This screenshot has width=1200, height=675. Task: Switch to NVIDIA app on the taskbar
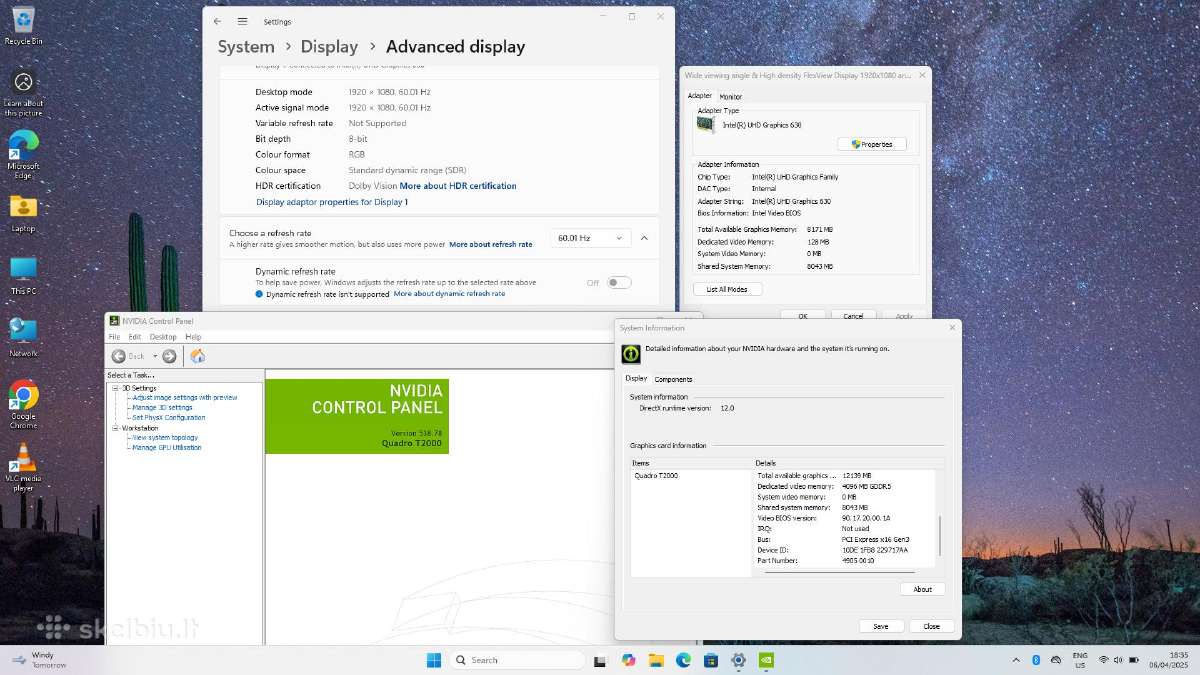(x=766, y=660)
